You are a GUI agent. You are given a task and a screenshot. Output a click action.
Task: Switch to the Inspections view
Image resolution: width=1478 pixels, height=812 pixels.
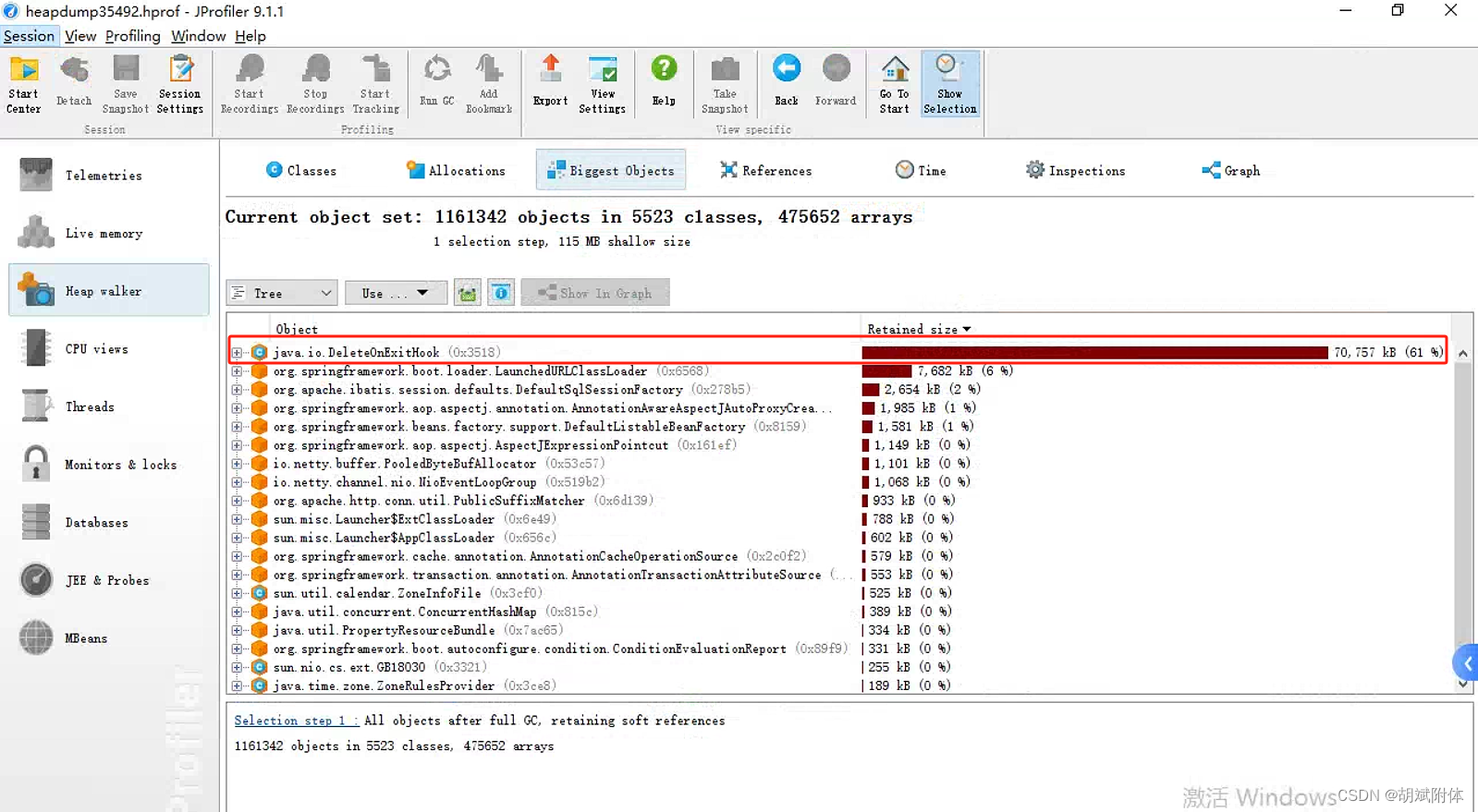tap(1076, 170)
